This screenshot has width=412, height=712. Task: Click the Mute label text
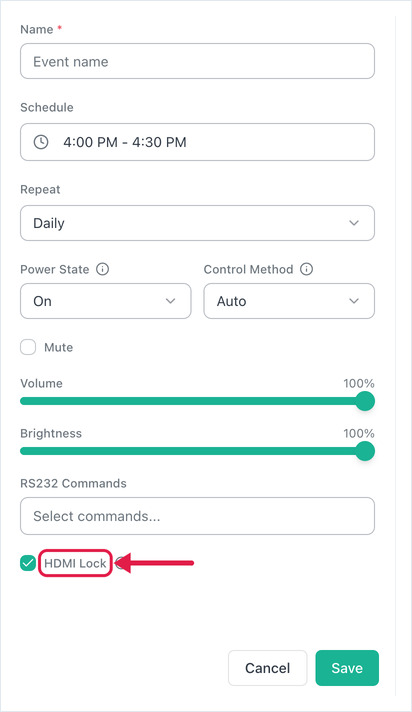(x=58, y=347)
